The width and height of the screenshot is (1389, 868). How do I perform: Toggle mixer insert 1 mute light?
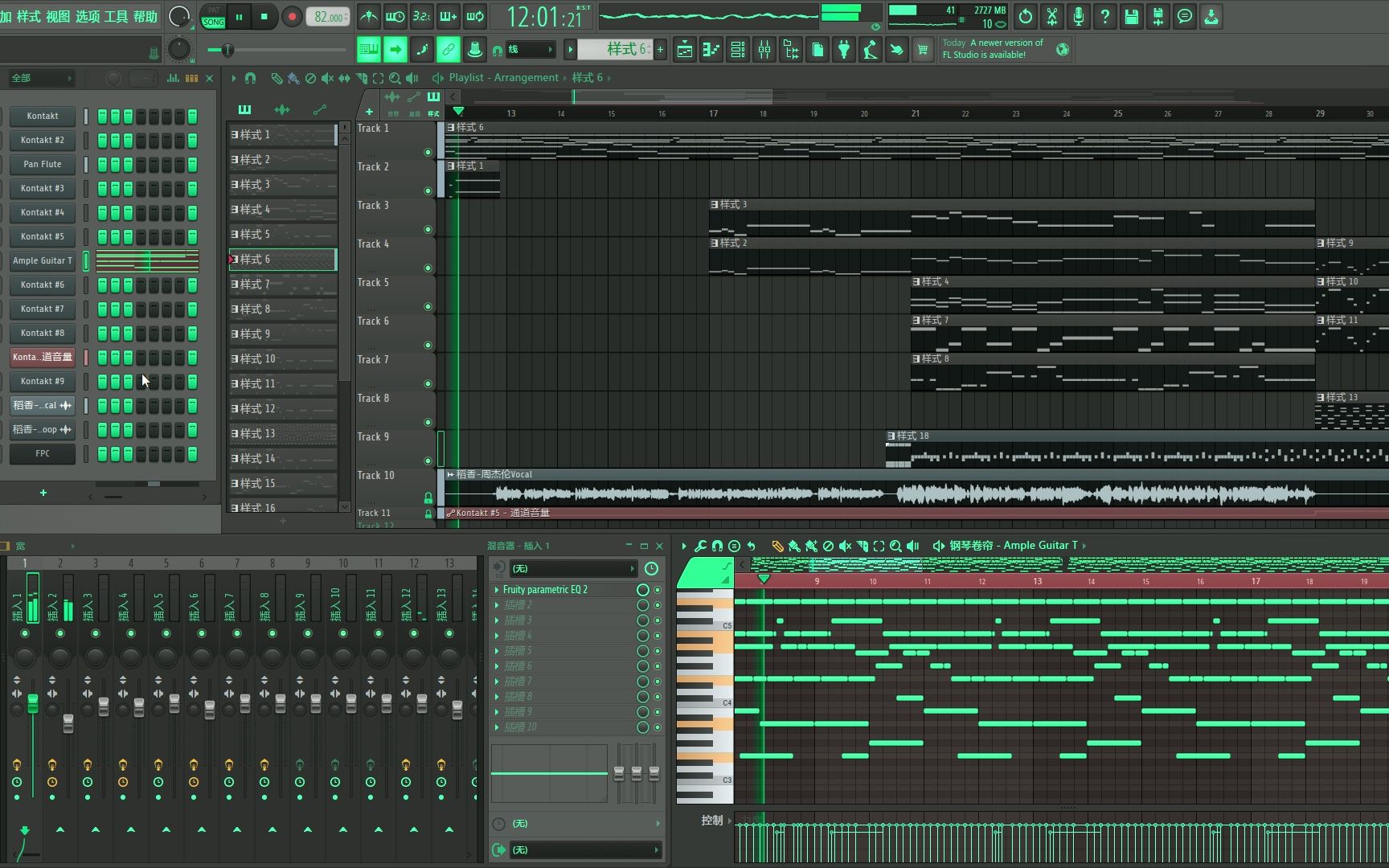point(25,633)
